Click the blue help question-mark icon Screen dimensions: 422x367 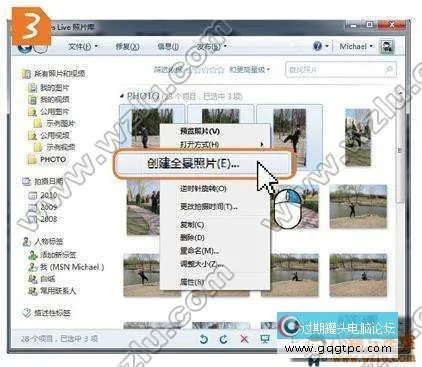[317, 46]
